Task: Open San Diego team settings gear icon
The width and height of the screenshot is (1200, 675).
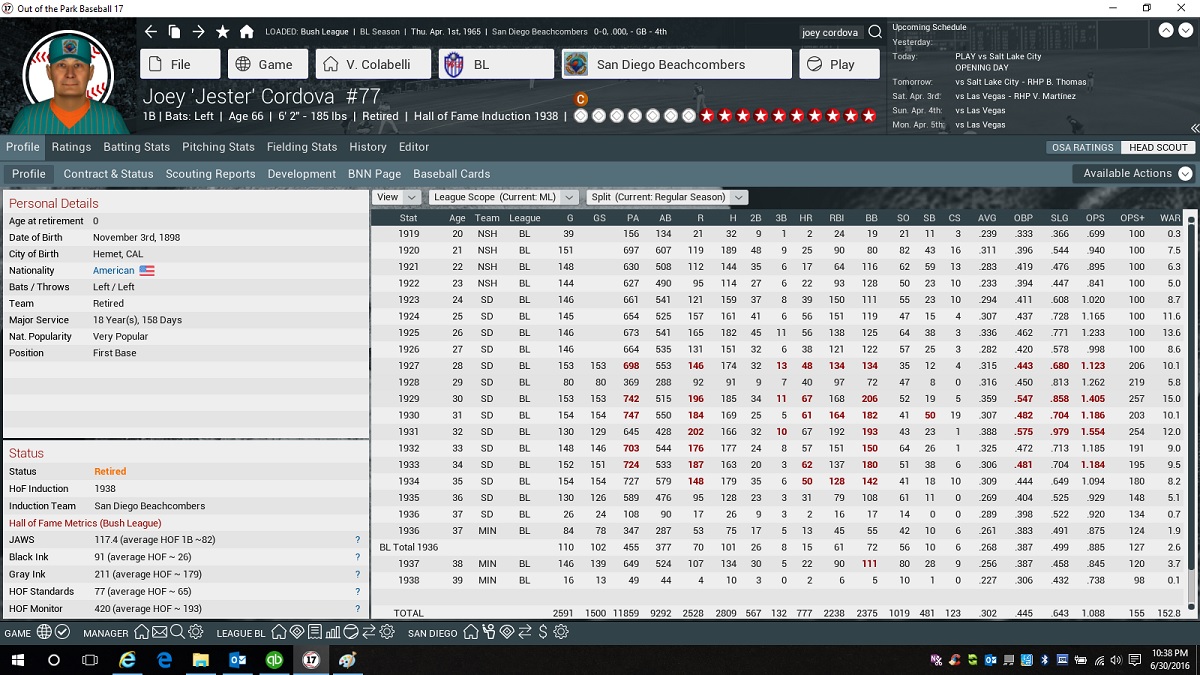Action: tap(561, 633)
